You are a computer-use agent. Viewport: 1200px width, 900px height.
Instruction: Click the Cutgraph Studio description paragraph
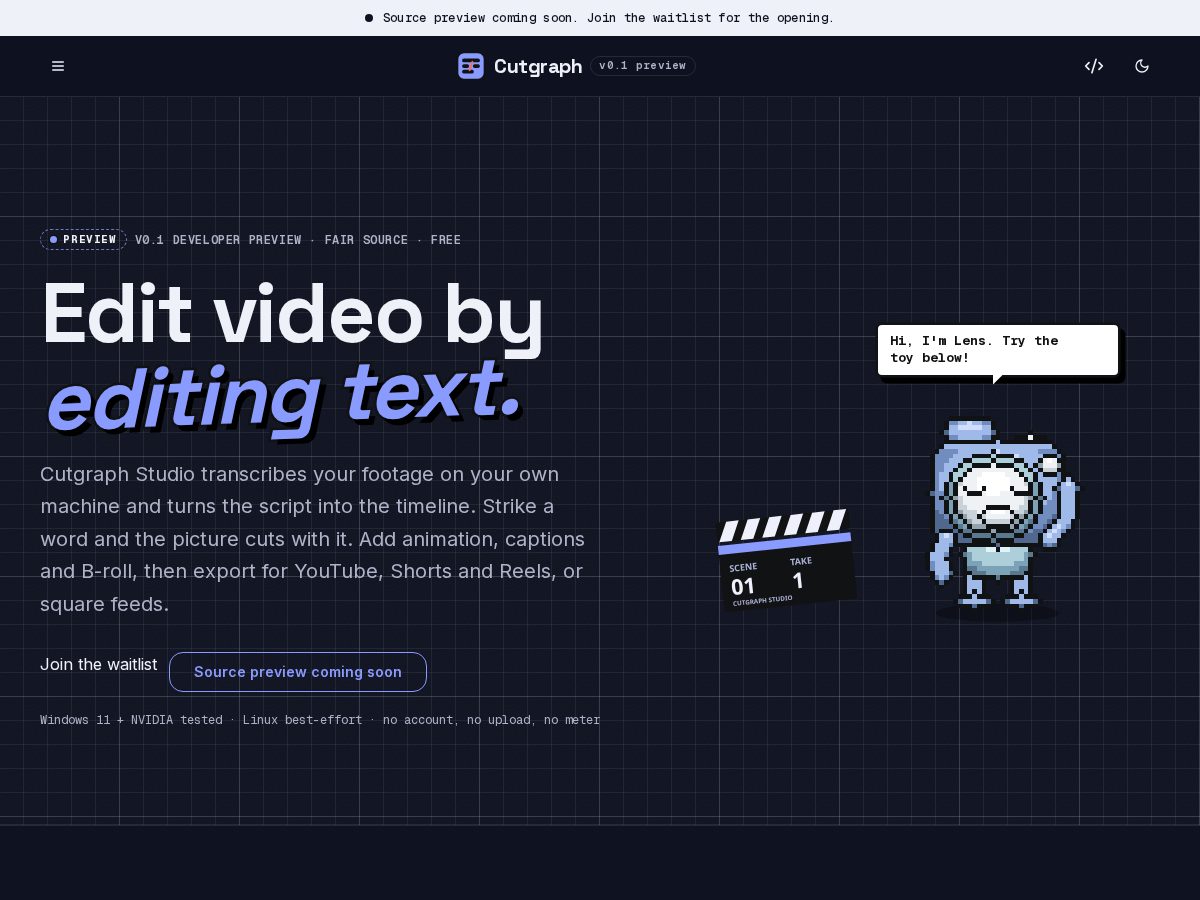click(313, 539)
